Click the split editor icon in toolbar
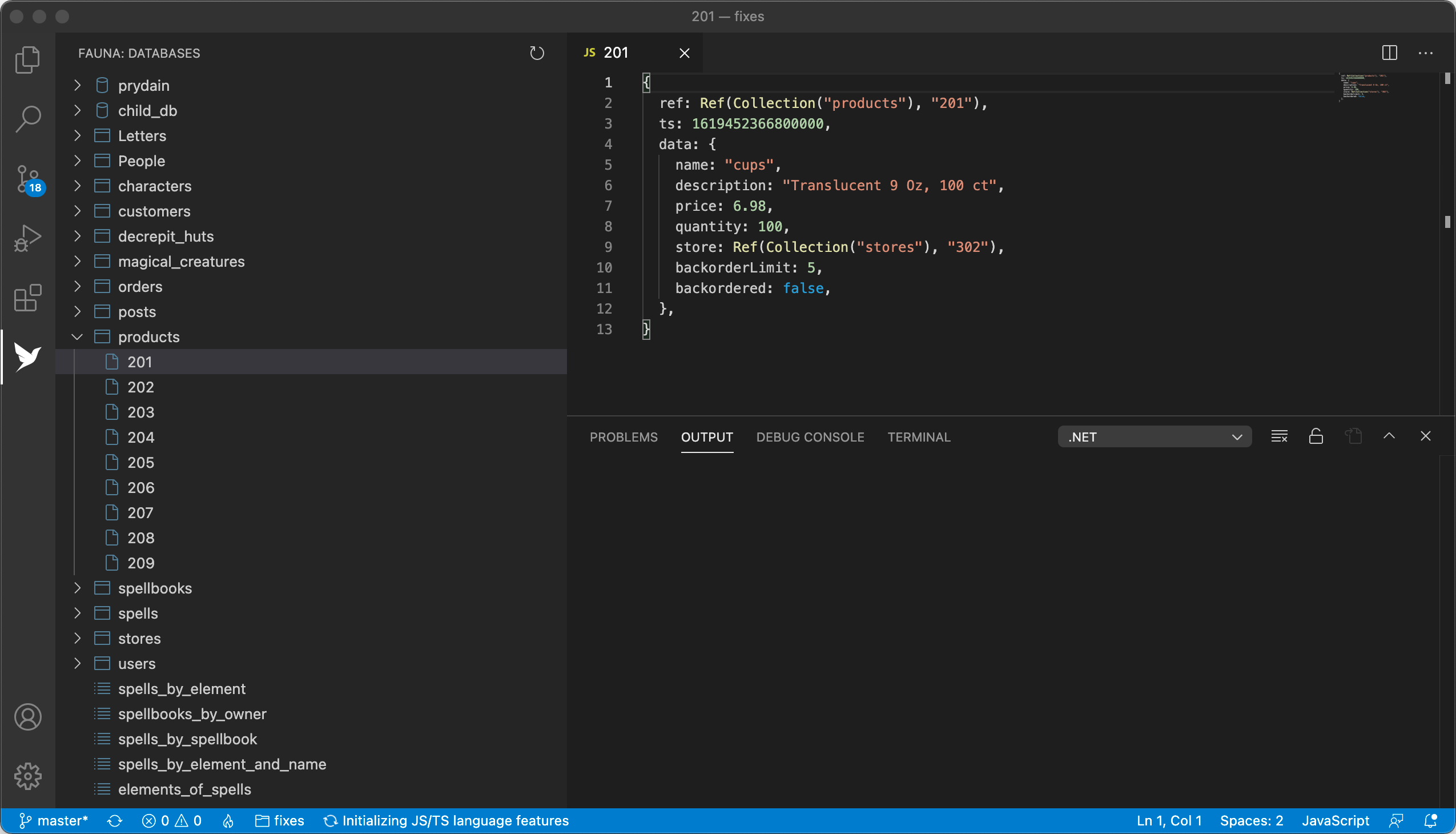 1390,52
